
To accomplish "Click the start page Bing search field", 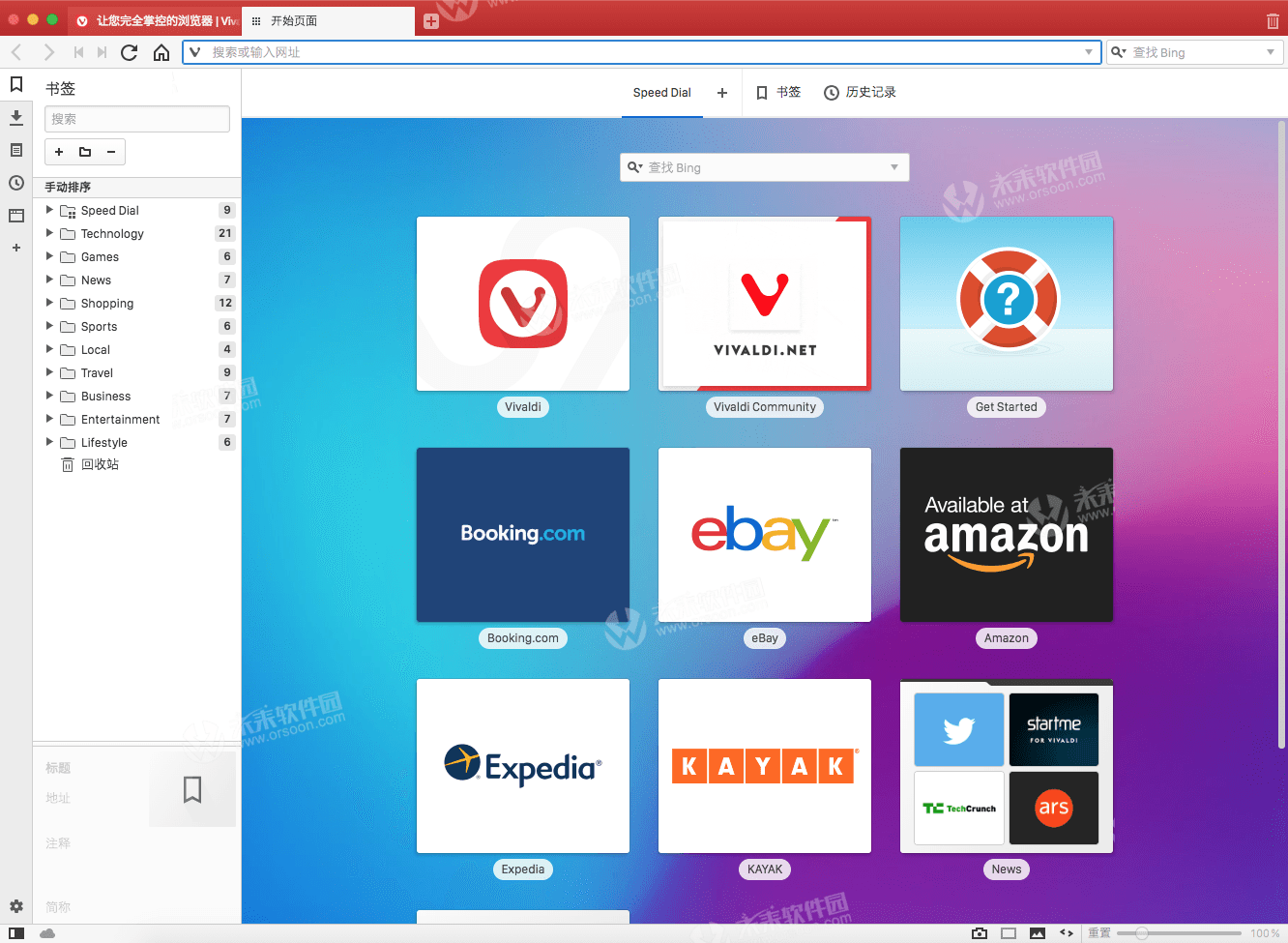I will click(764, 167).
